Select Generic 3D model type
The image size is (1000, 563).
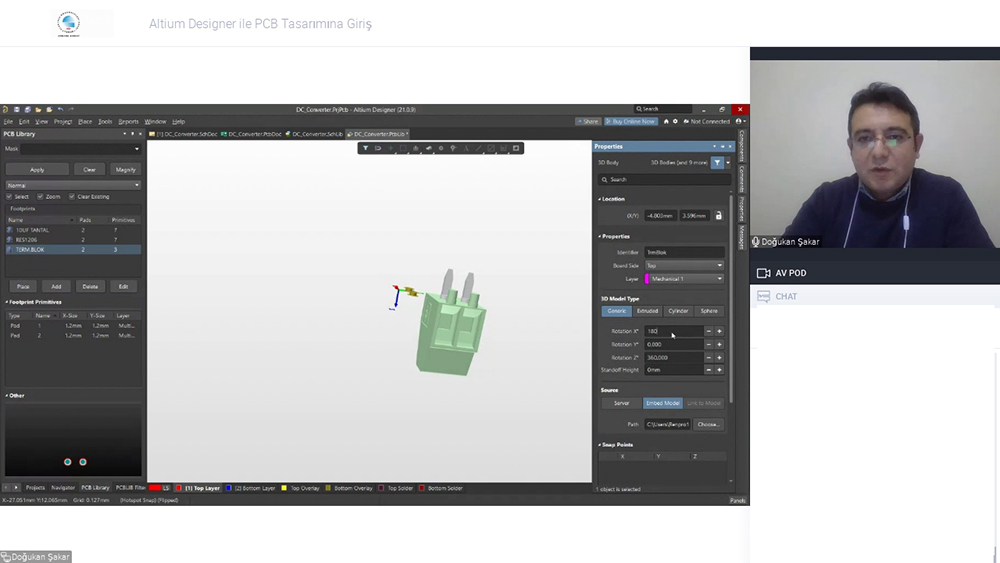coord(617,311)
